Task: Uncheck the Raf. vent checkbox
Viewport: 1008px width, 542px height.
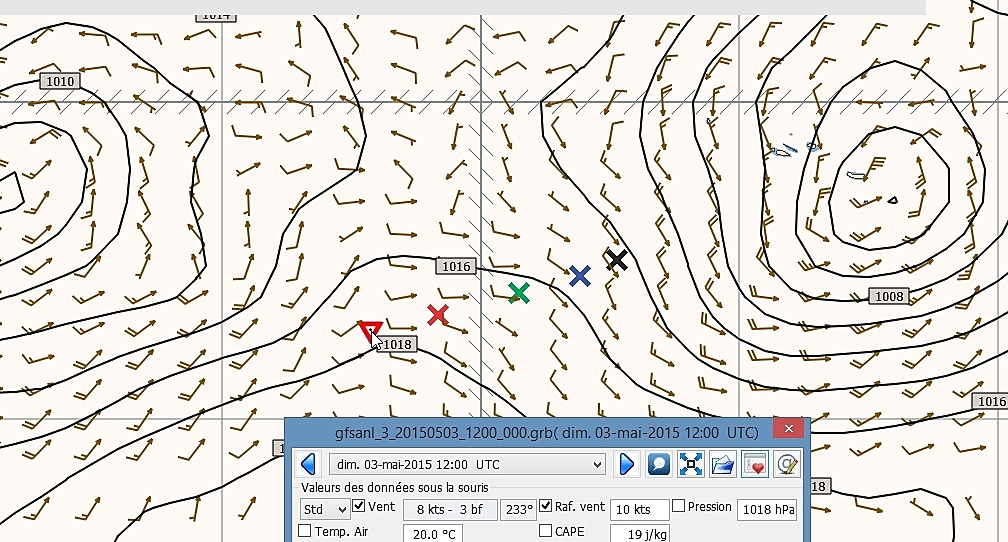Action: 545,506
